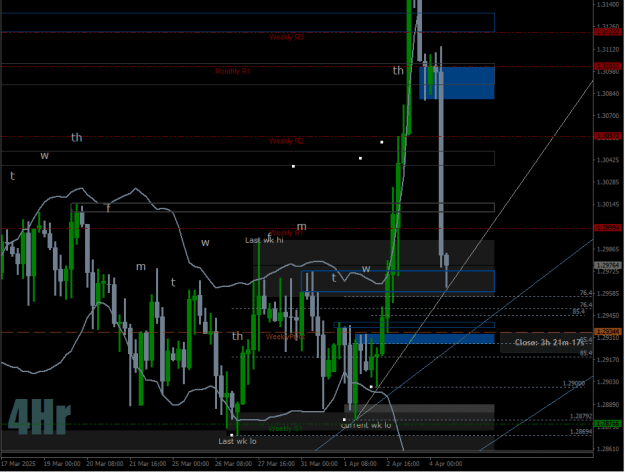Select the solid blue zone below the WeeklyPivot line

pyautogui.click(x=425, y=339)
